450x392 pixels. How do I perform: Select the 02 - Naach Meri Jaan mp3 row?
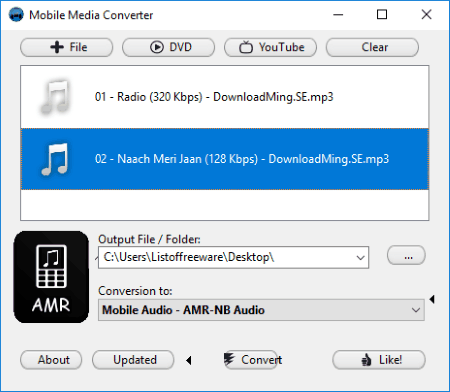point(225,159)
